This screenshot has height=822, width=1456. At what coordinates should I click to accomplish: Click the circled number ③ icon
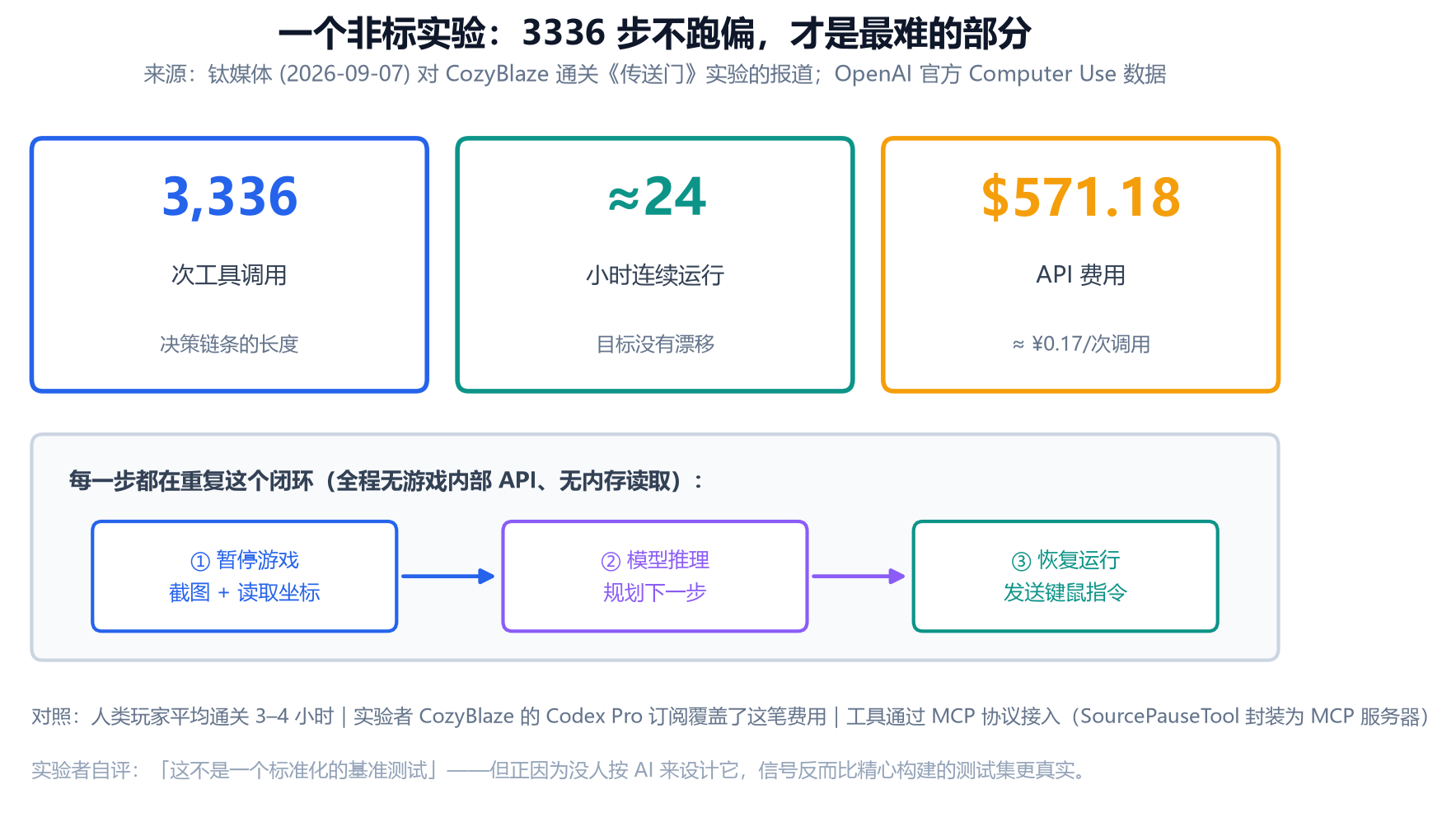[1021, 562]
